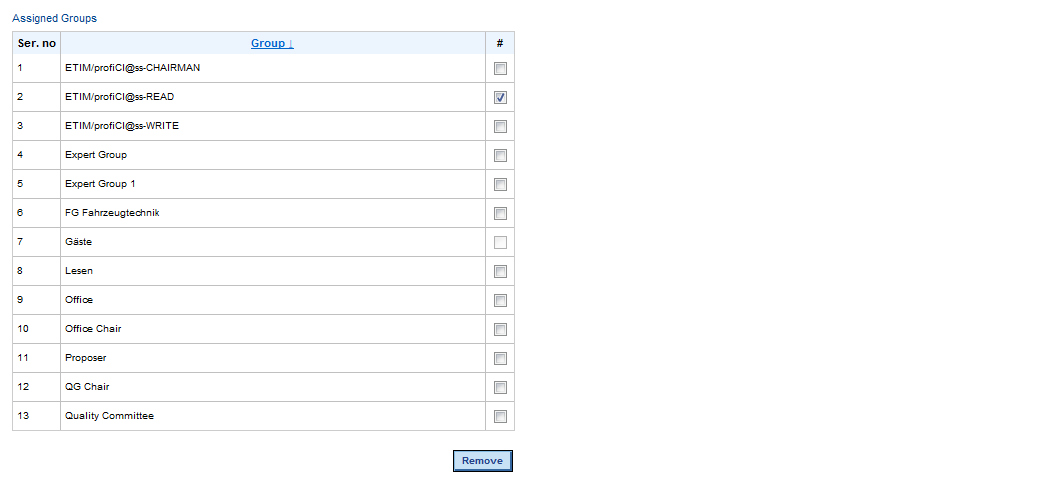Check the ETIM/profiCl@ss-WRITE checkbox

pyautogui.click(x=500, y=127)
